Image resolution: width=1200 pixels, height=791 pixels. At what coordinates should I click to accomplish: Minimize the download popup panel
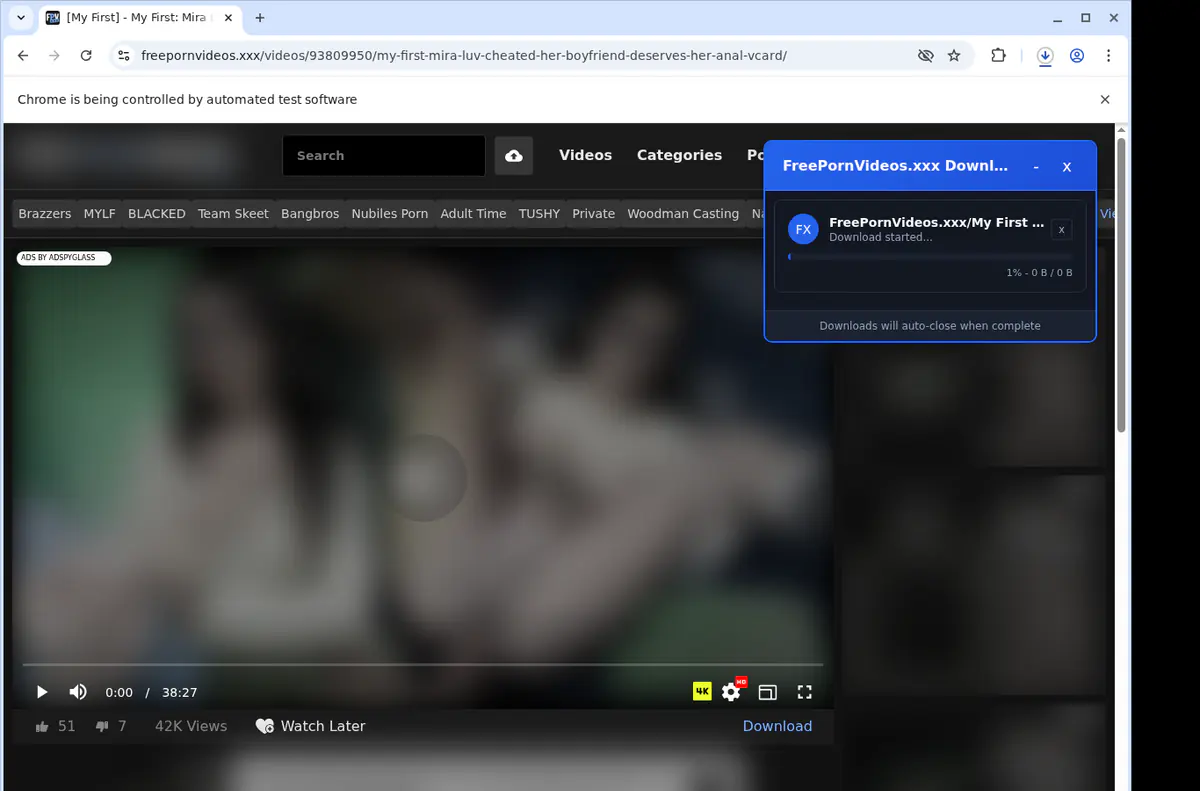[1036, 166]
